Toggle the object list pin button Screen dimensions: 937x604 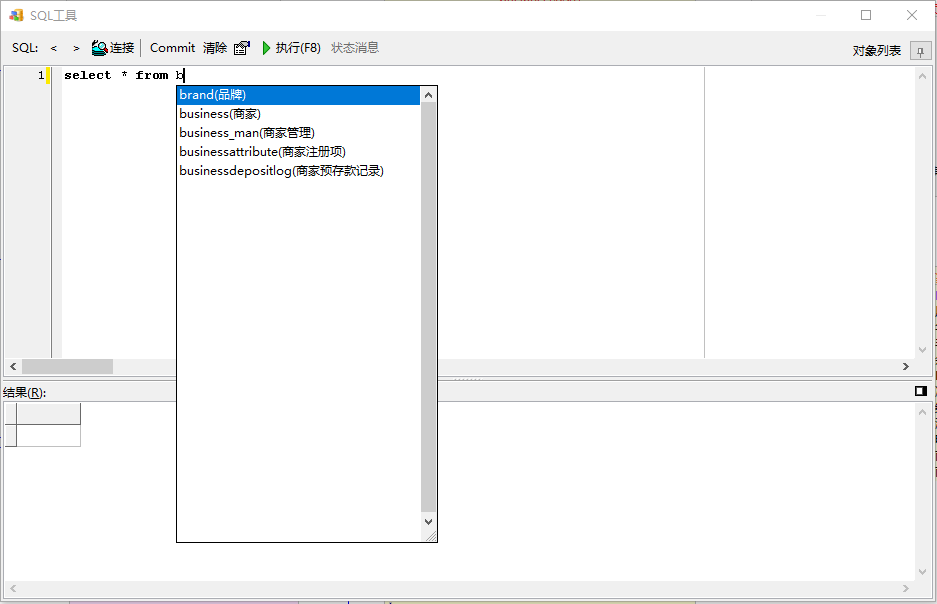click(x=920, y=51)
